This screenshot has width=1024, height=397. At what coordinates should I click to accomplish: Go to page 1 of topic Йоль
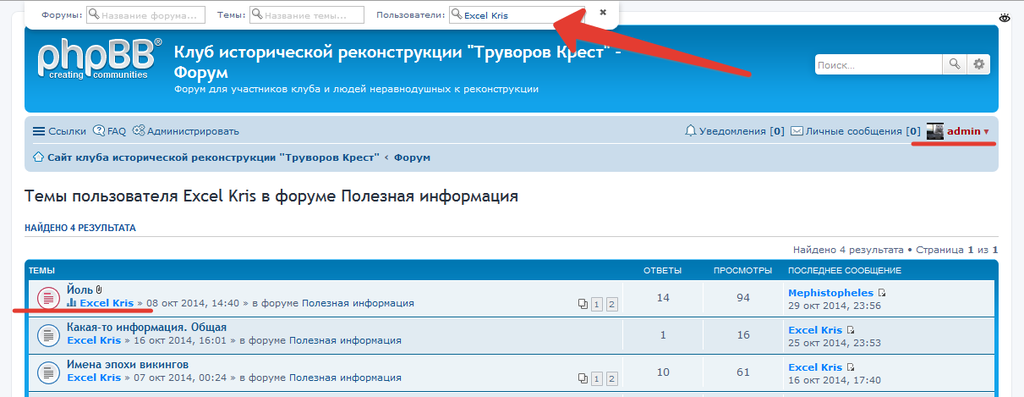pos(597,304)
